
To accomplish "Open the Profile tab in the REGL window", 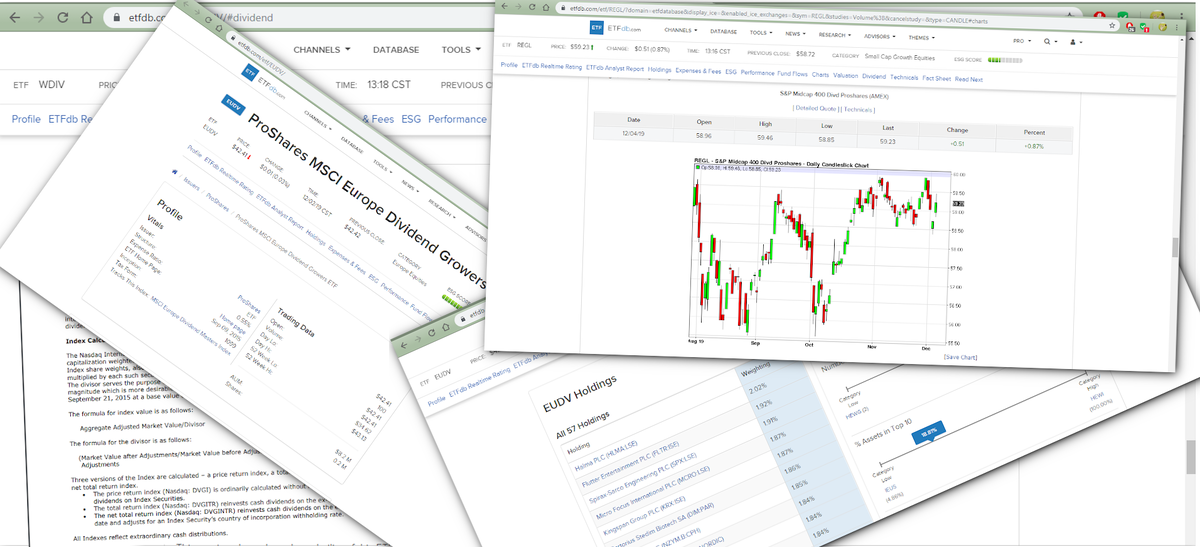I will (x=509, y=65).
